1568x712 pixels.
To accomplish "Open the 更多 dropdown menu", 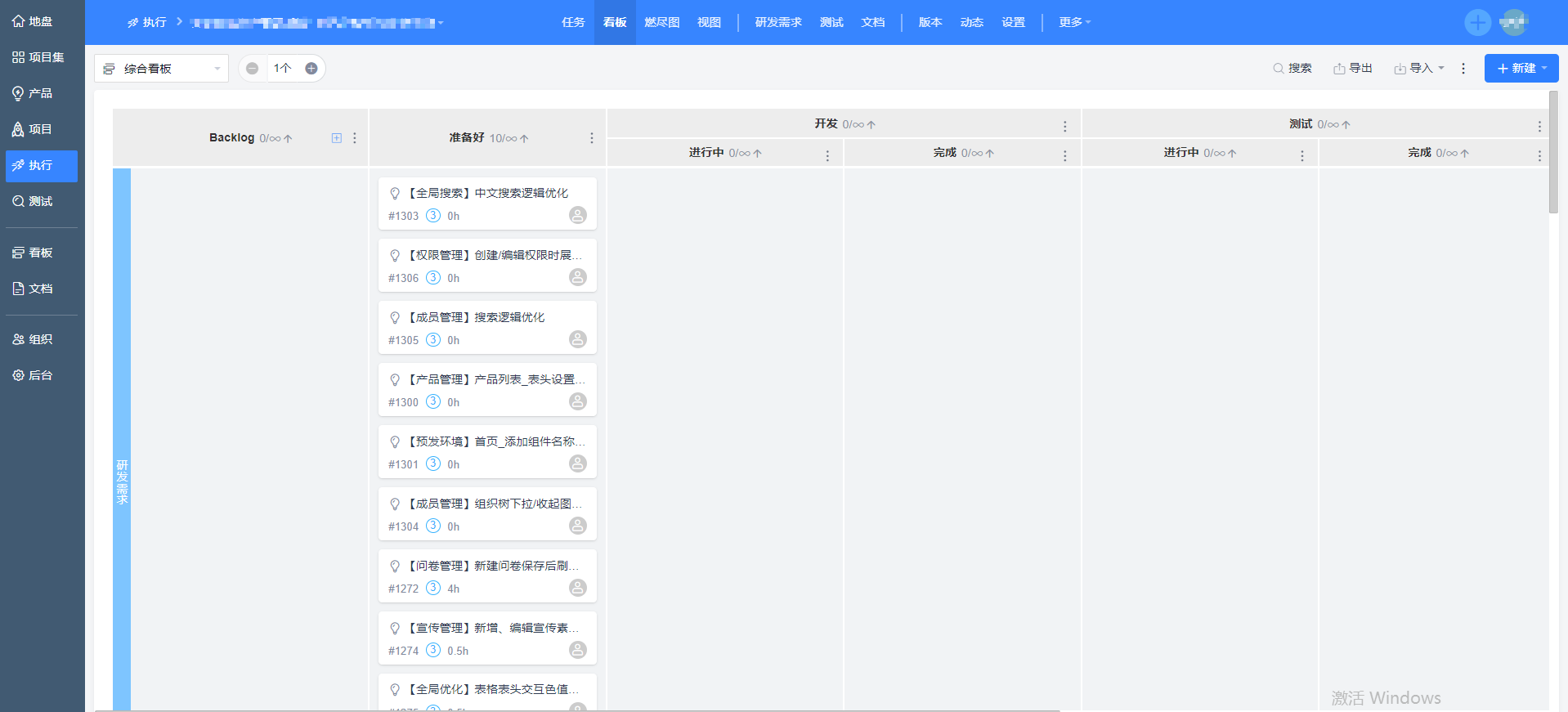I will [1074, 22].
